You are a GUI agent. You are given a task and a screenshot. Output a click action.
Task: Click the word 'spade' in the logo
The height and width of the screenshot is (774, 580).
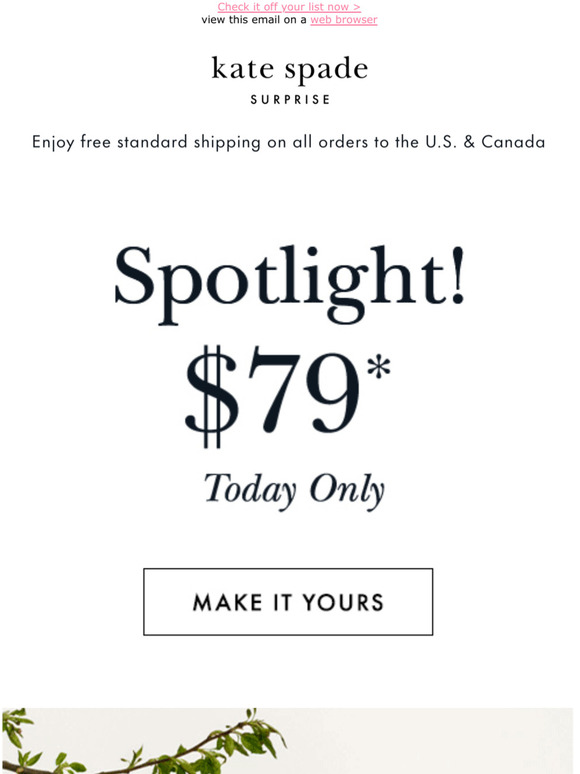click(327, 70)
